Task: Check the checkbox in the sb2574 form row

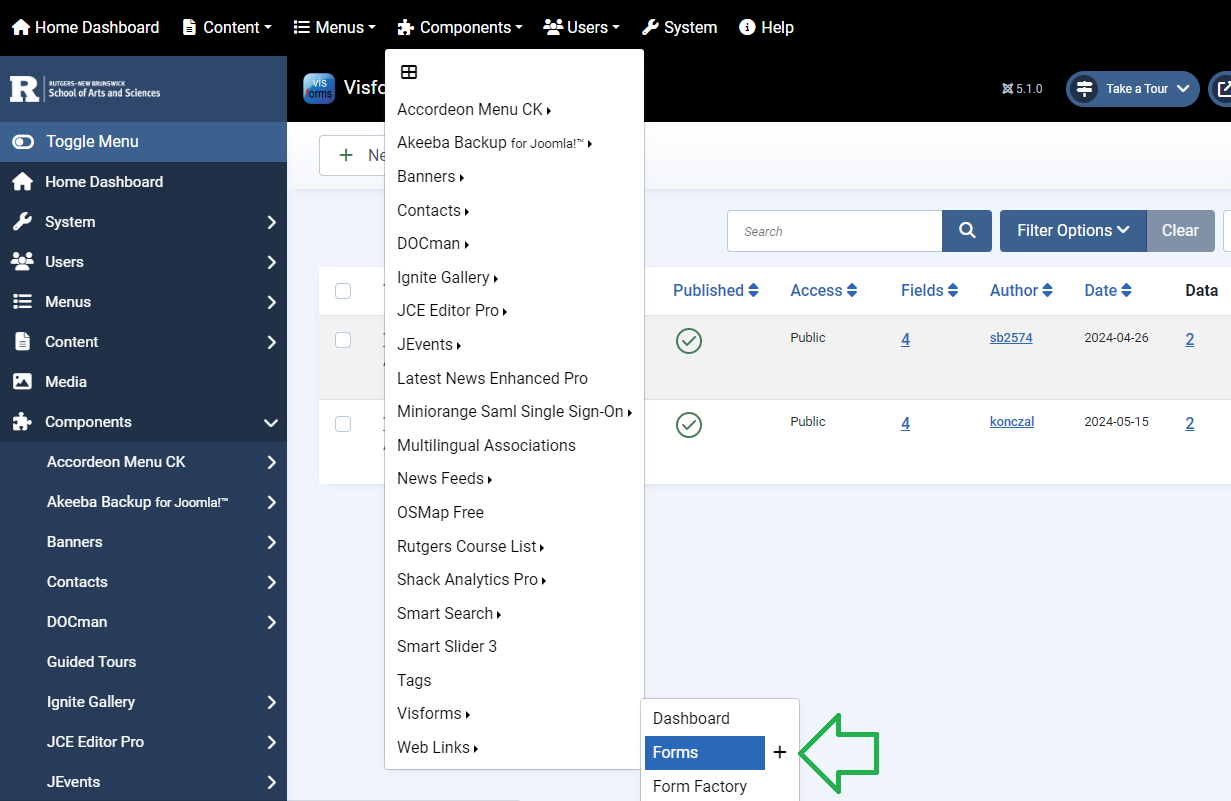Action: (343, 340)
